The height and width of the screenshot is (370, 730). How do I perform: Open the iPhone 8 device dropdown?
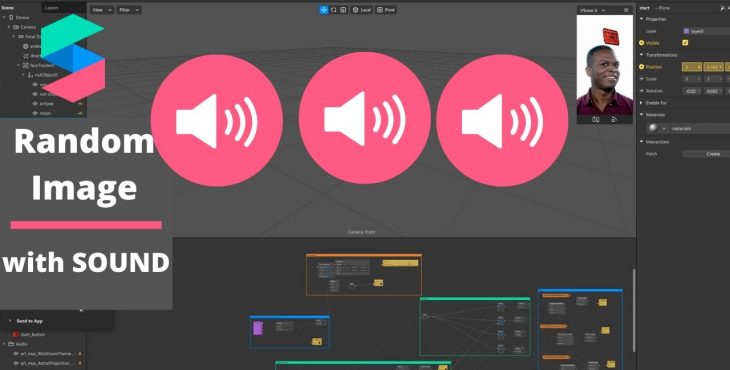coord(593,10)
